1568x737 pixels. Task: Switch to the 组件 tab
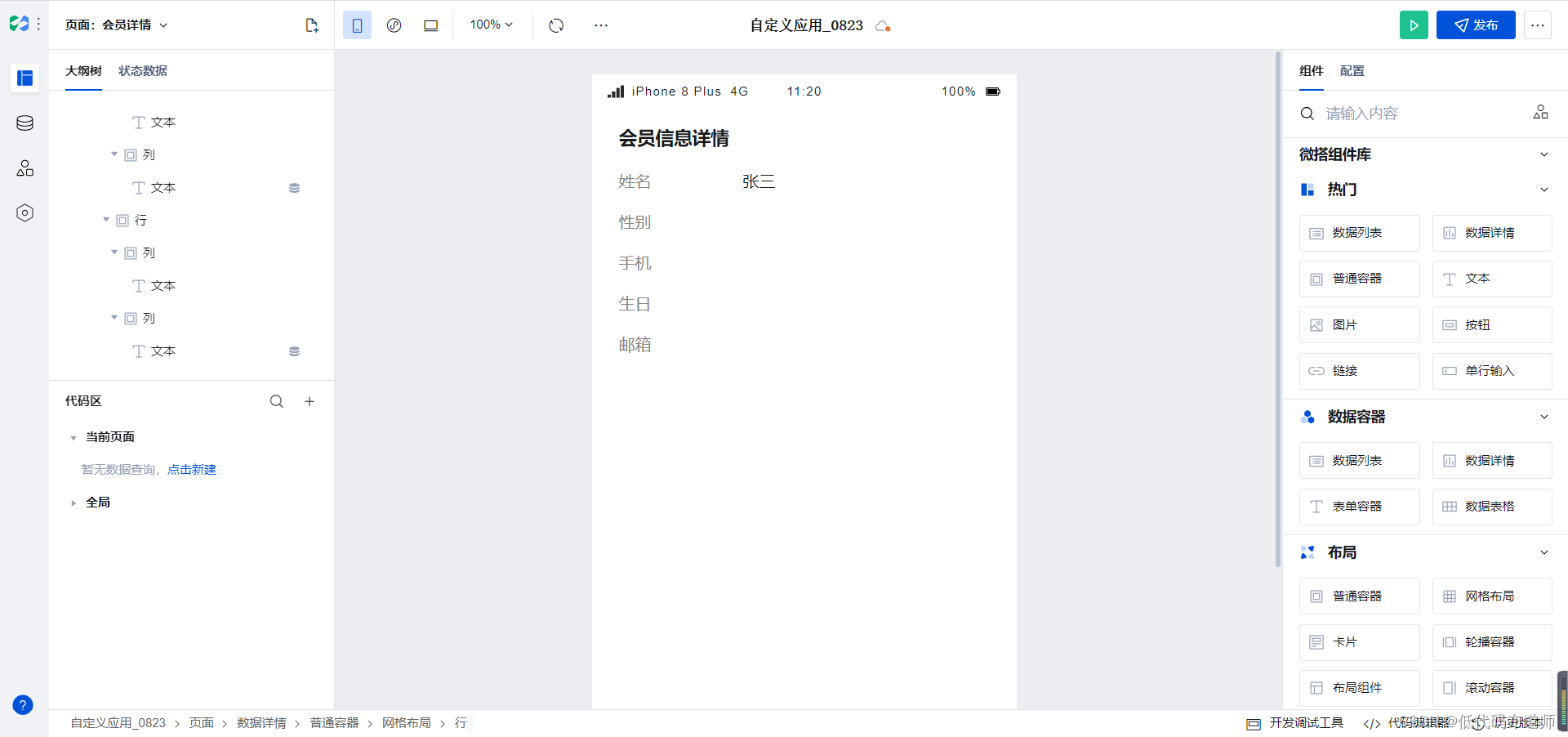[x=1312, y=71]
